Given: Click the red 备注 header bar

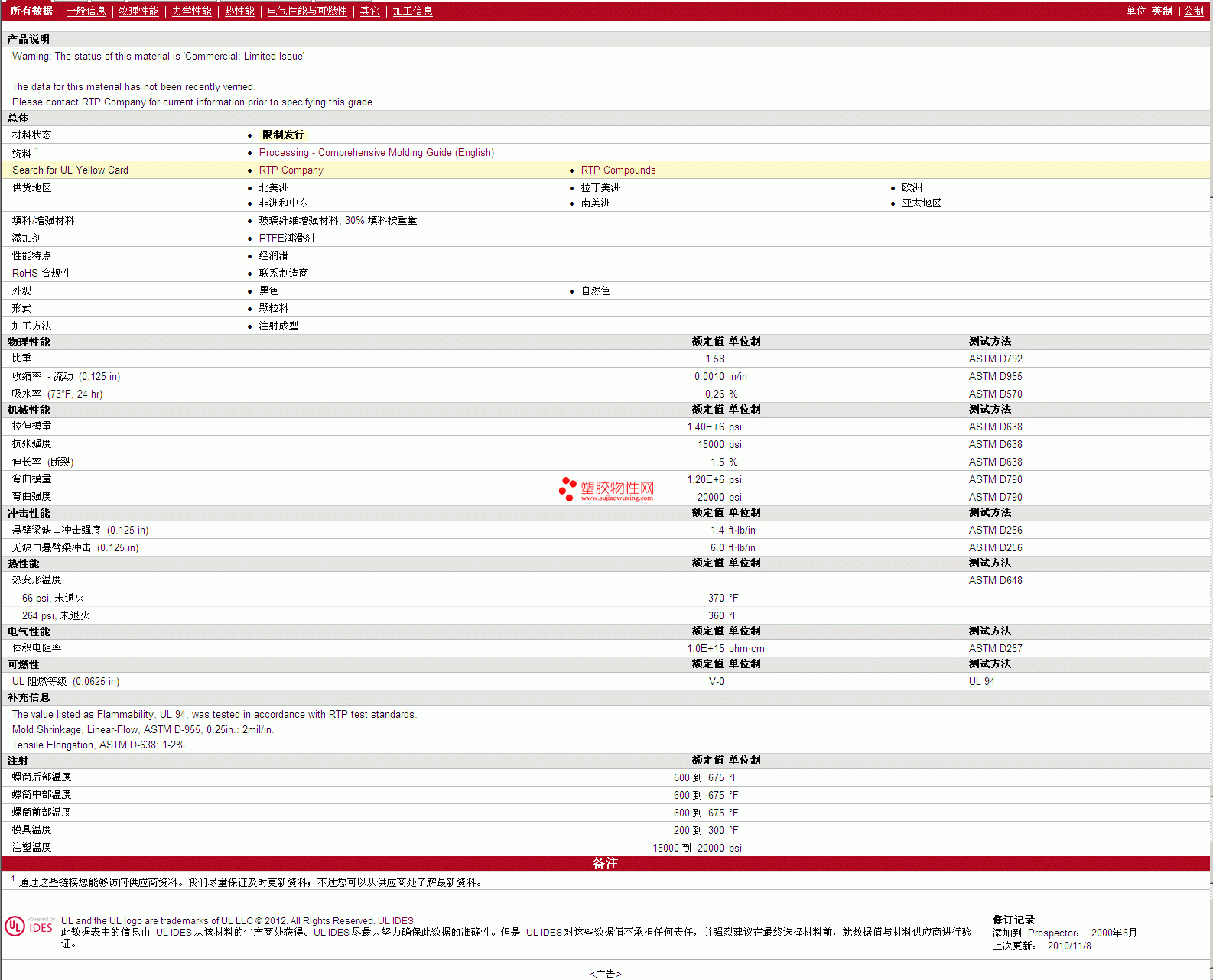Looking at the screenshot, I should pos(605,863).
